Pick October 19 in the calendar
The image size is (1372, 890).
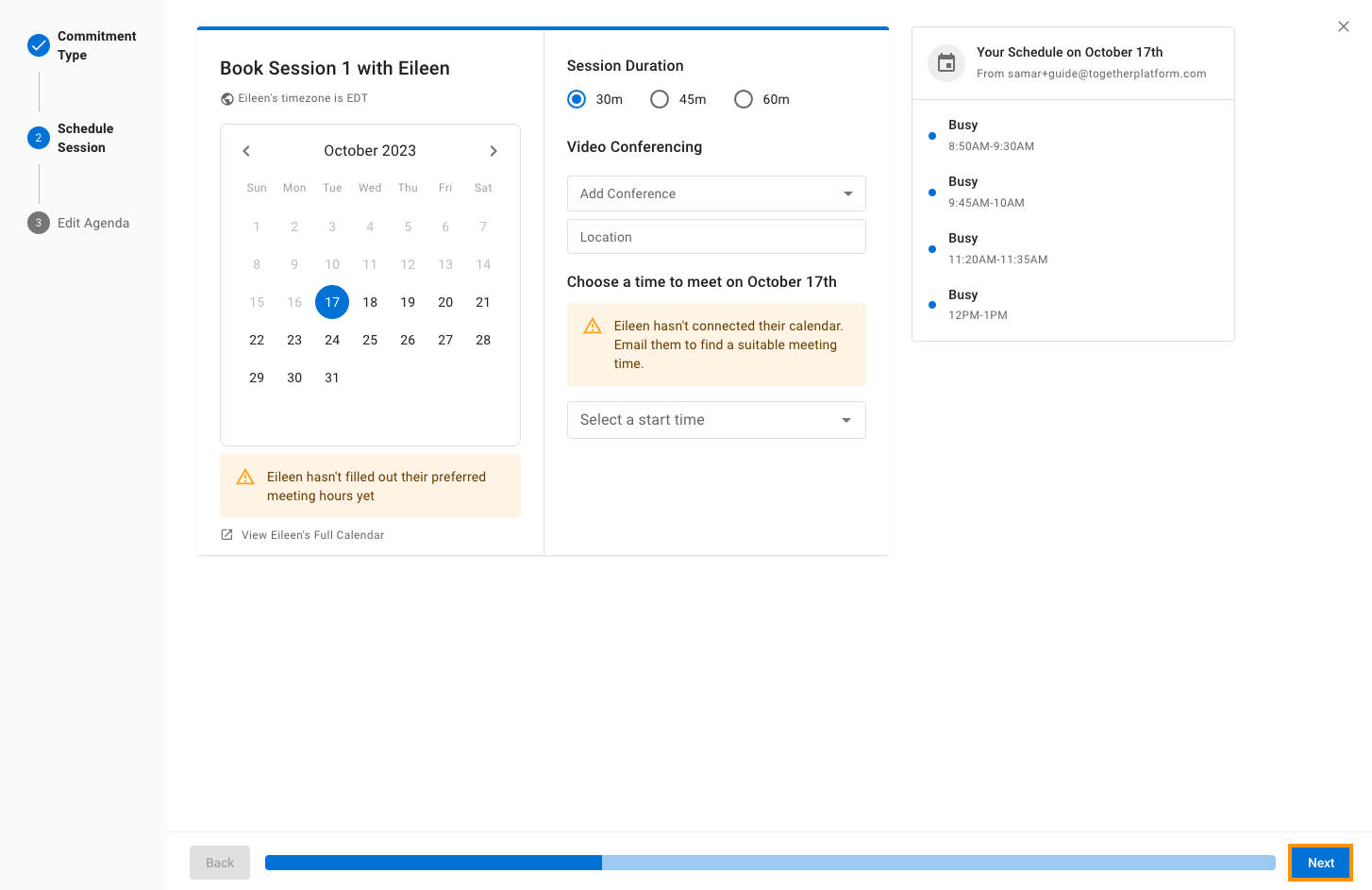point(408,302)
